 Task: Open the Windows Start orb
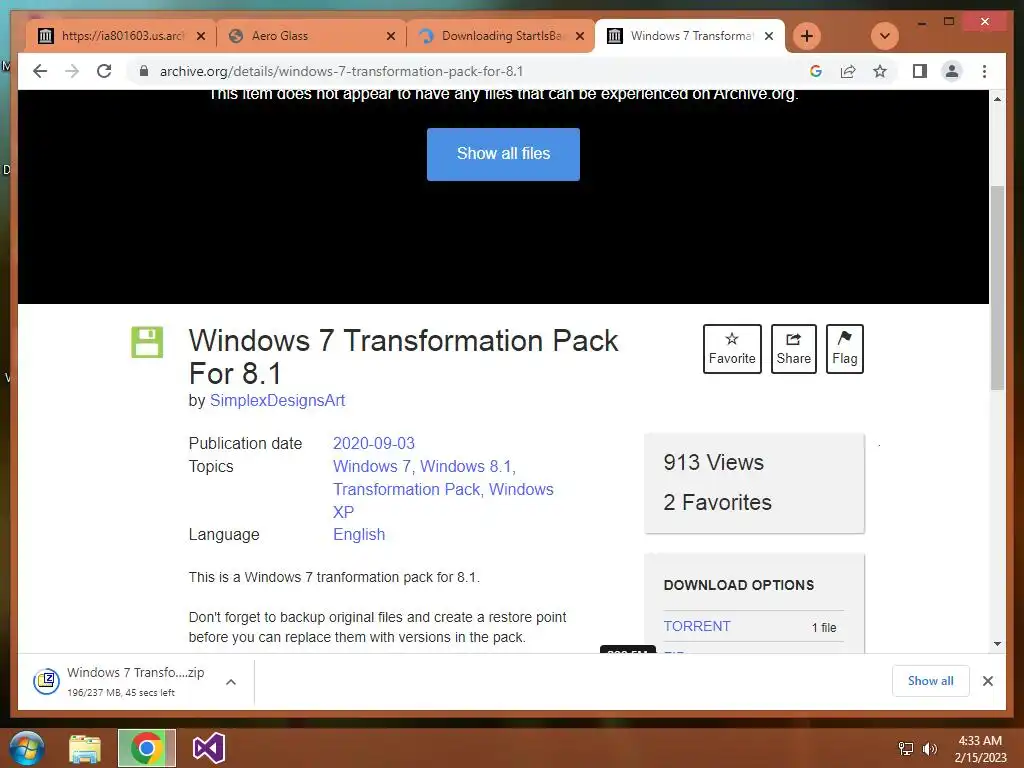pos(27,748)
